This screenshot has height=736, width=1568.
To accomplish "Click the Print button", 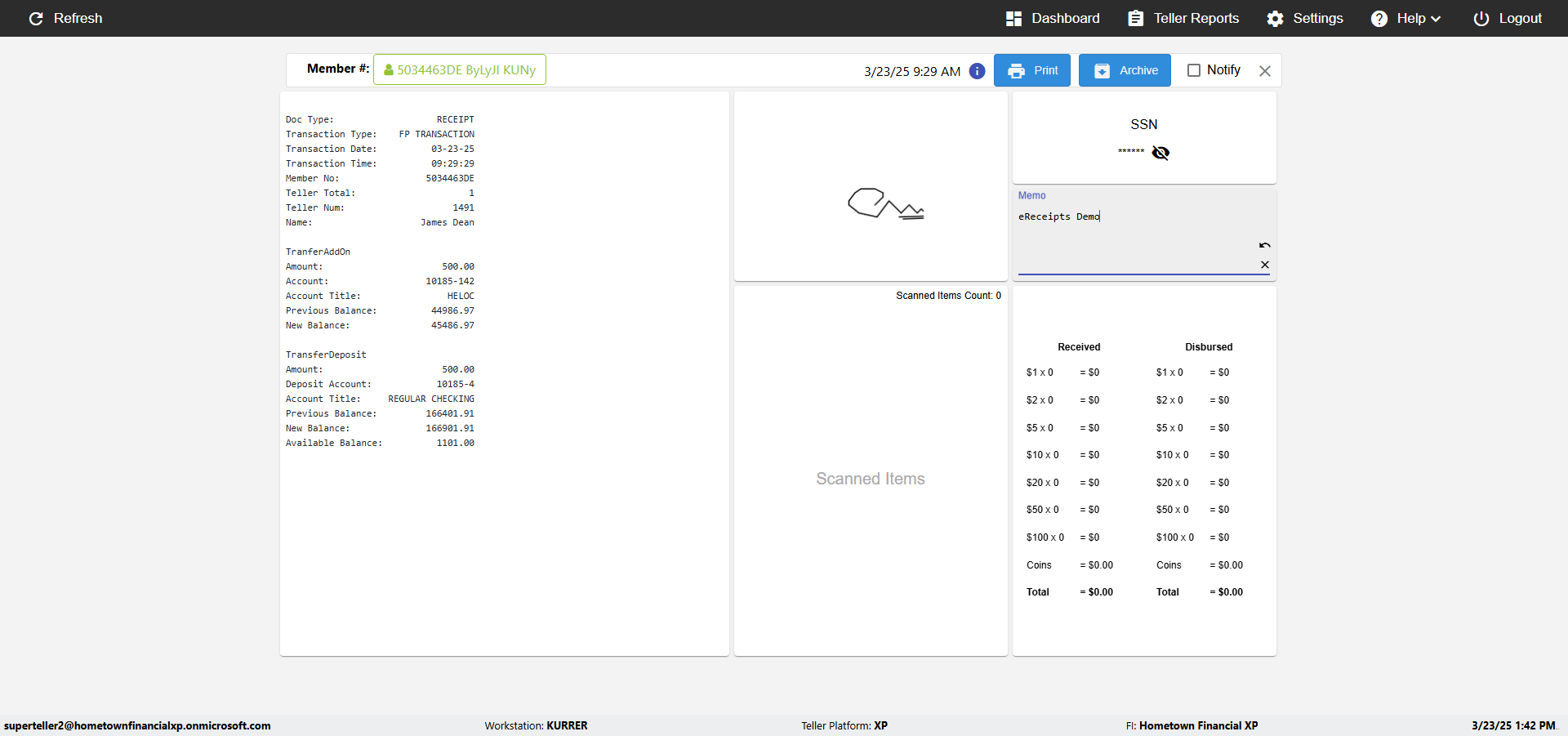I will tap(1032, 70).
